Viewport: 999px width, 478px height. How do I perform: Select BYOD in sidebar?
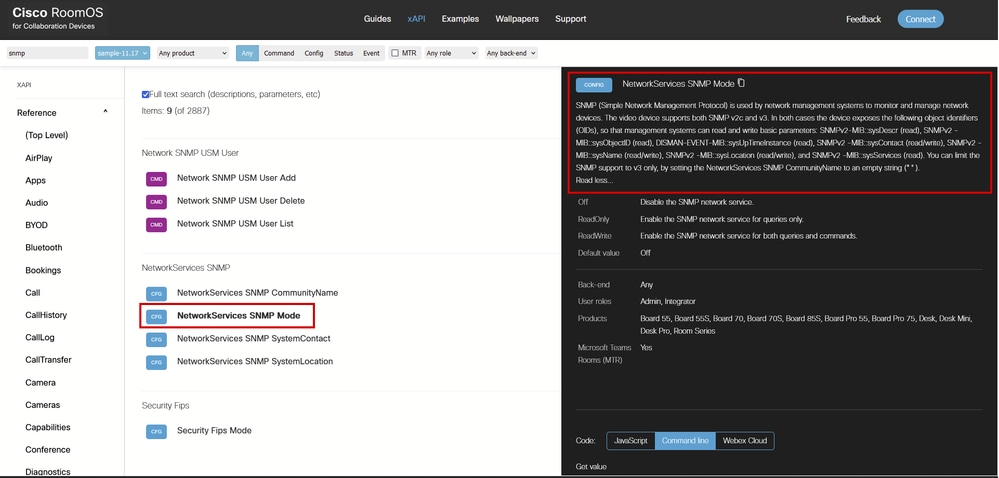[x=36, y=225]
